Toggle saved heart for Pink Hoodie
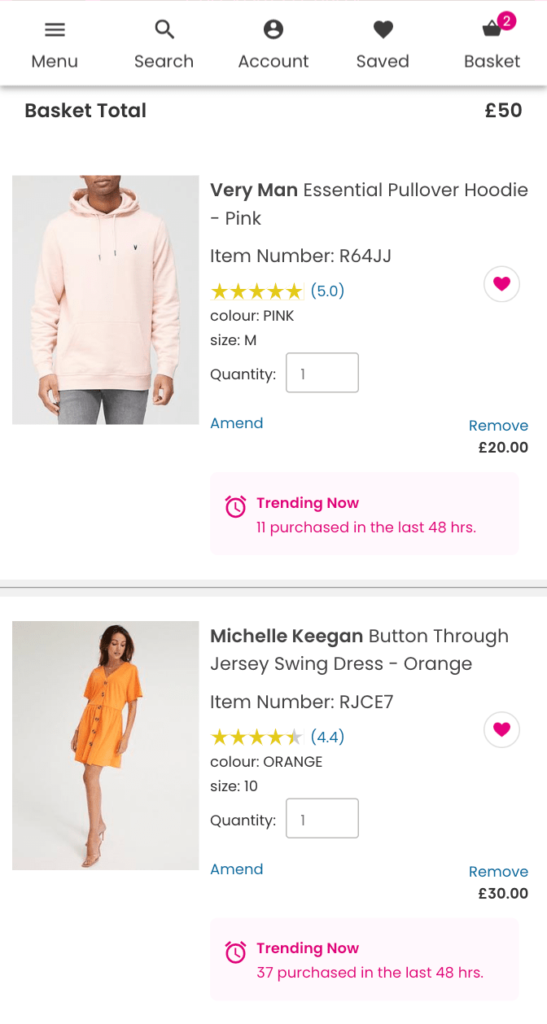 (501, 284)
